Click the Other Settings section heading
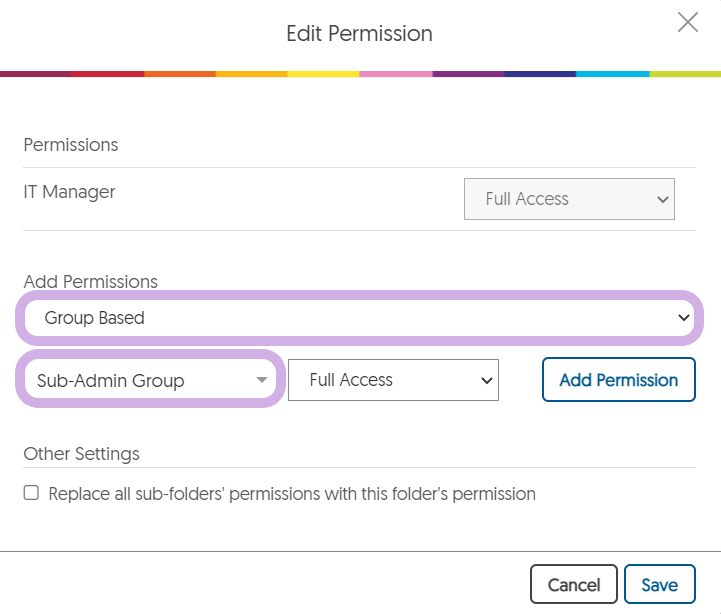Viewport: 721px width, 614px height. click(81, 453)
